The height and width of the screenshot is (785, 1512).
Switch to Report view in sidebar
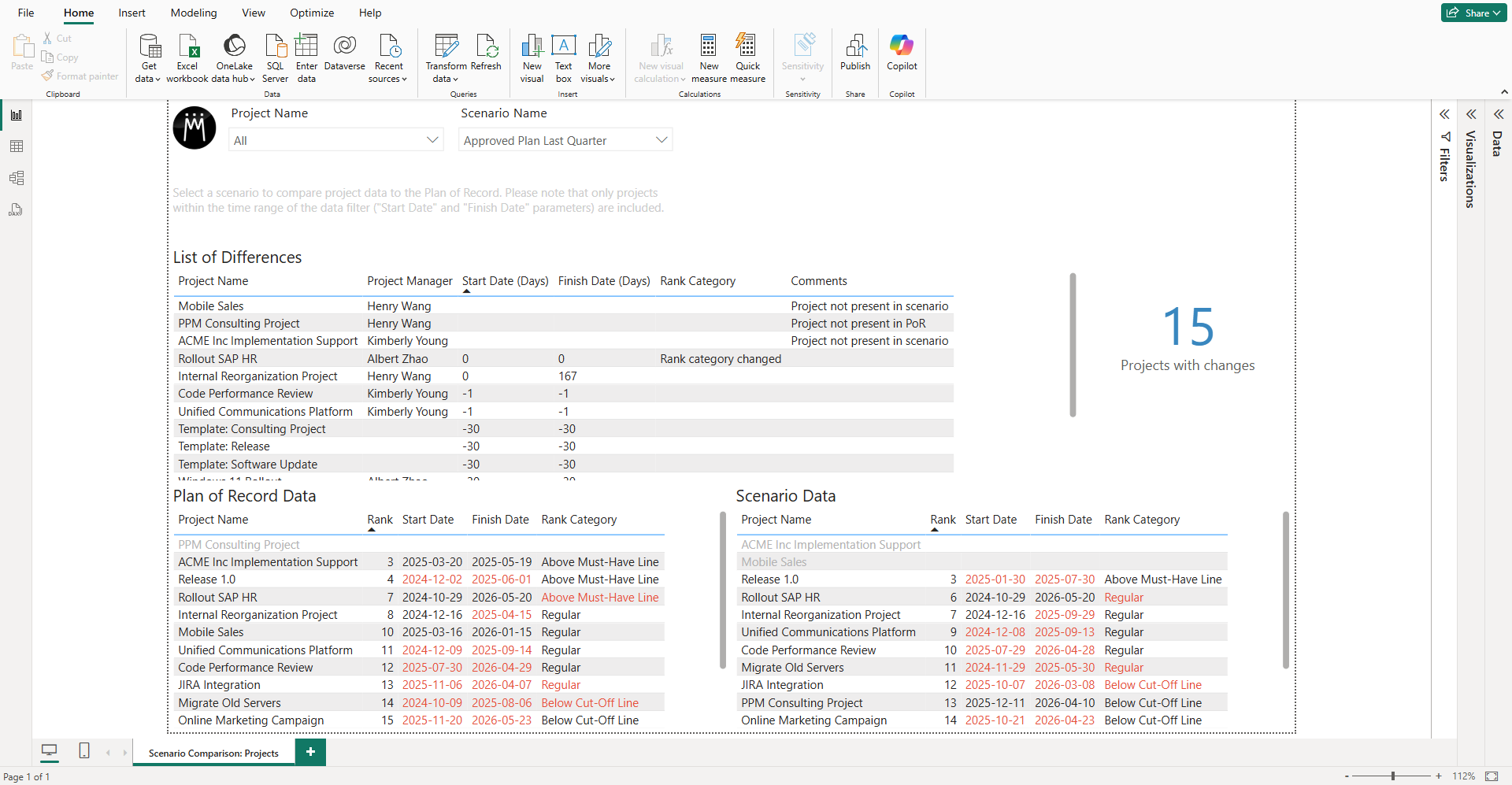(16, 115)
